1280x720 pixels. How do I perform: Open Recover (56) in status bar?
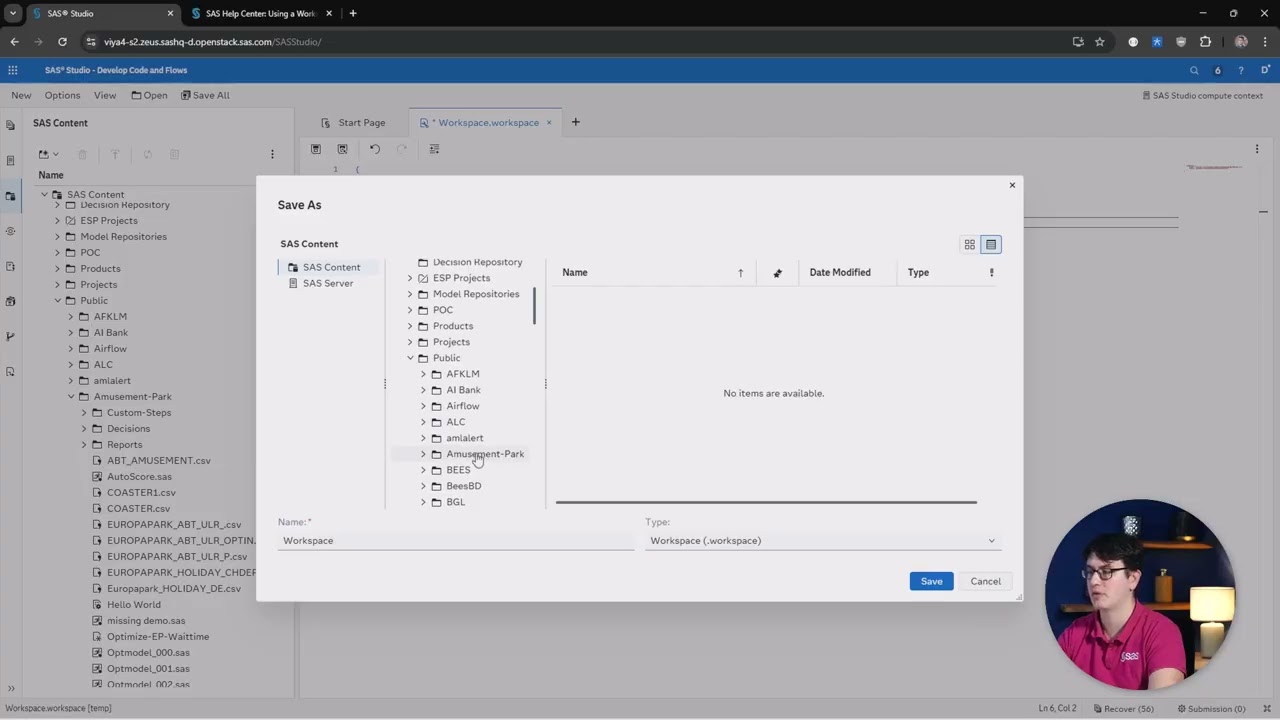point(1122,709)
